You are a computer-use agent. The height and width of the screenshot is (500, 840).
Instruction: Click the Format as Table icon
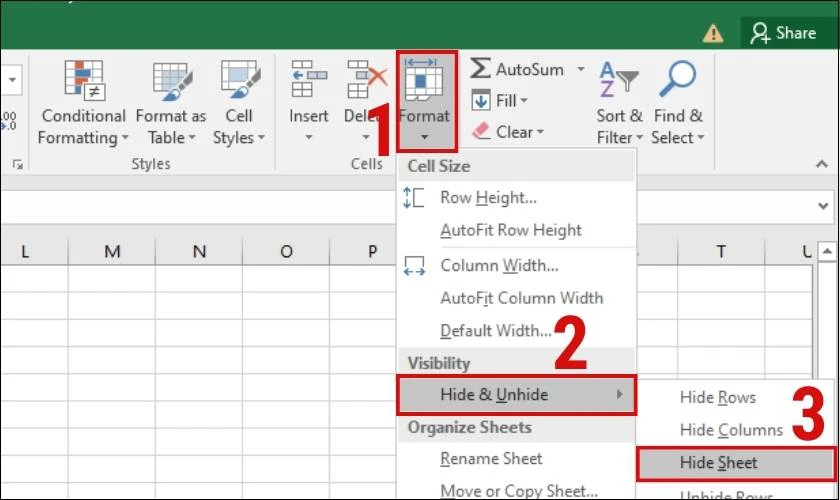[x=172, y=81]
